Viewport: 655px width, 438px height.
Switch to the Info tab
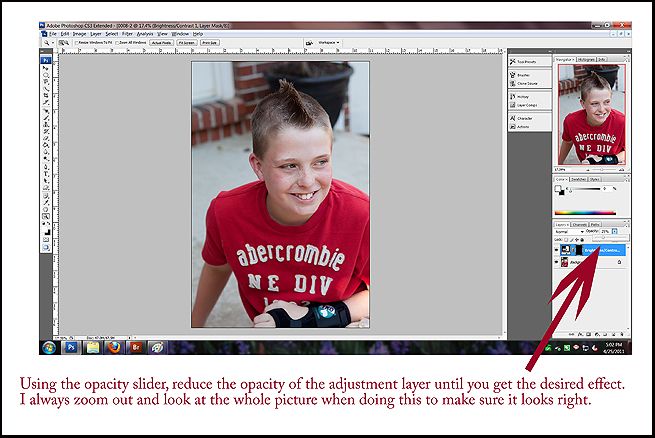(602, 60)
